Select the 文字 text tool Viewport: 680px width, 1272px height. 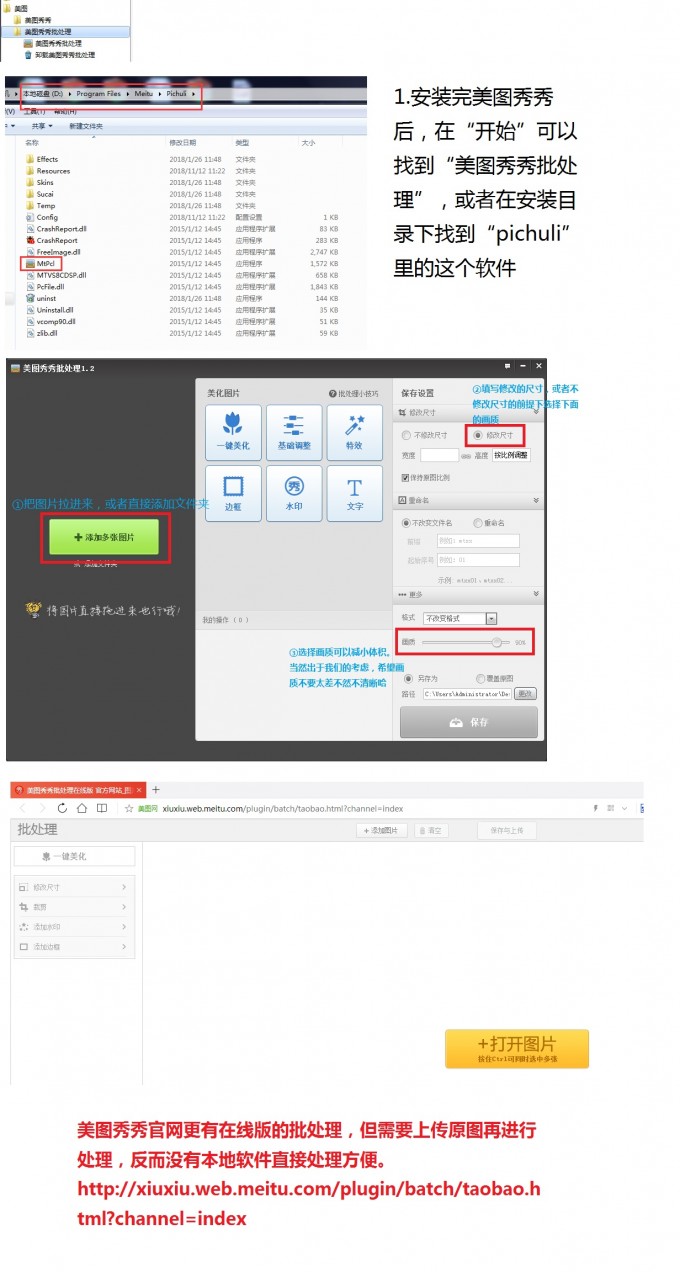354,493
